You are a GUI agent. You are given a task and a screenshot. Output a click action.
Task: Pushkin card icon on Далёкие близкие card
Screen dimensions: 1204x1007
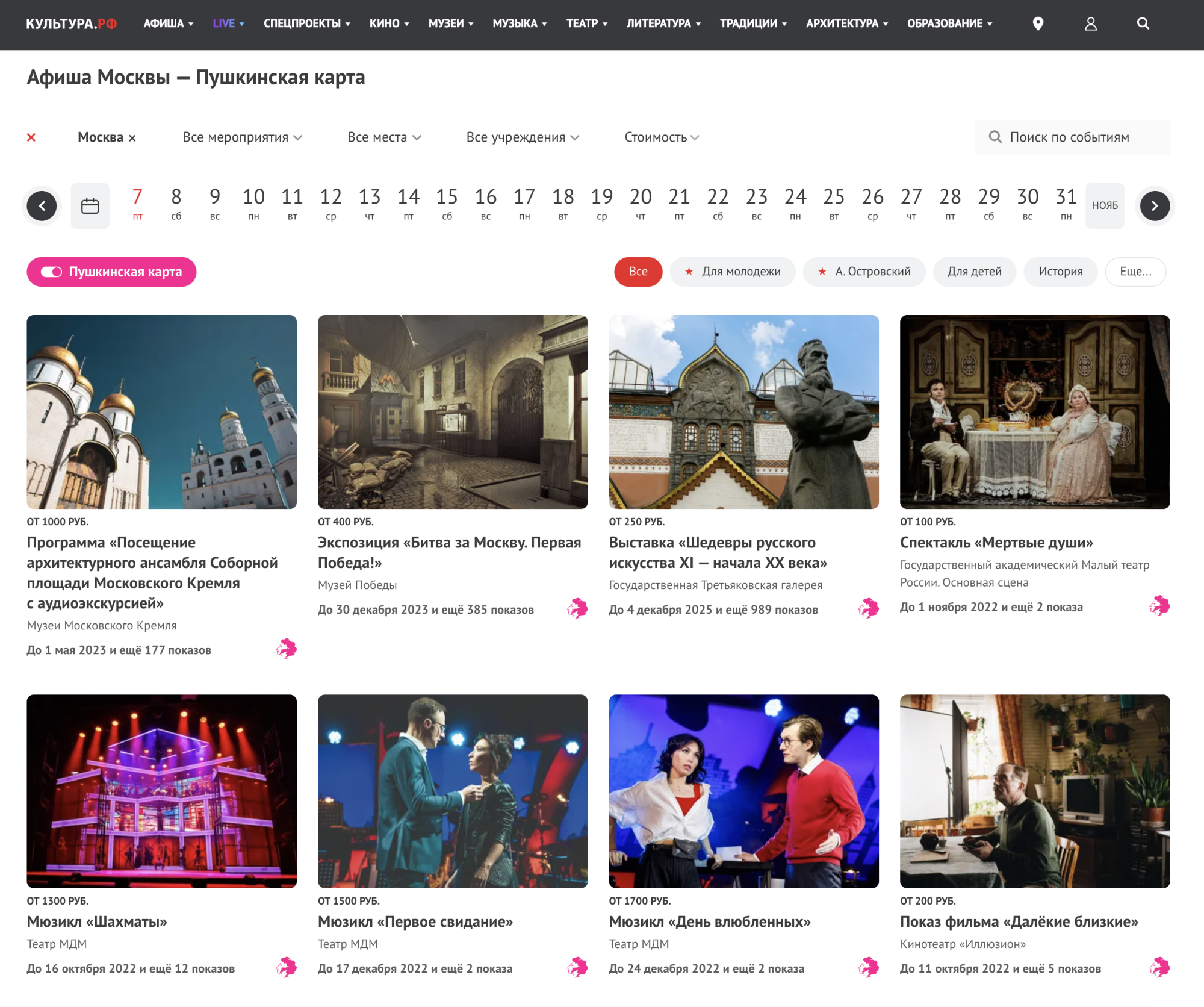pos(1159,967)
